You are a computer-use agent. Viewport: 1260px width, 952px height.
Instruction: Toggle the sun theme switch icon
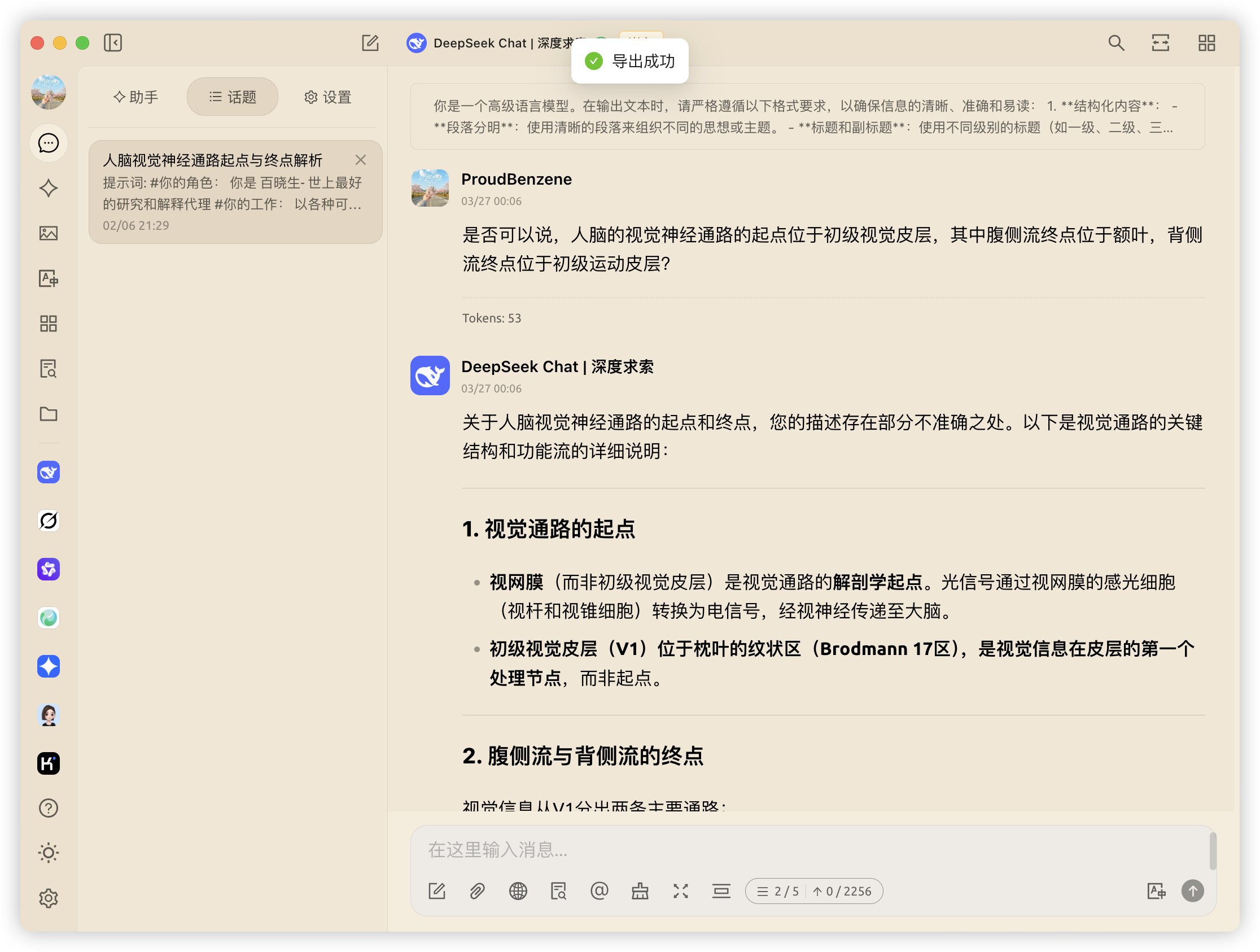point(49,853)
